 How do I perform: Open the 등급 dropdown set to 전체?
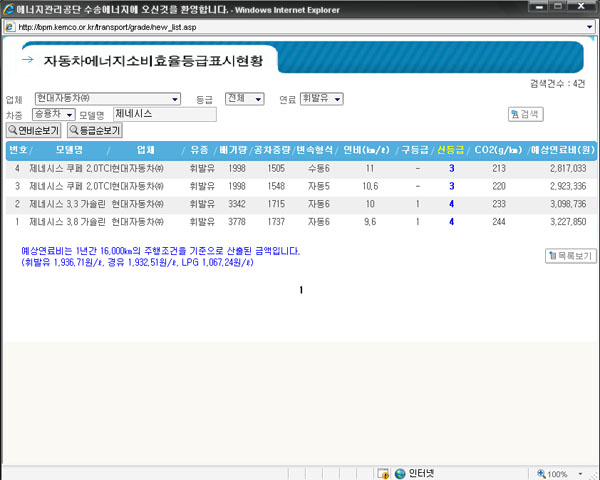[x=245, y=99]
